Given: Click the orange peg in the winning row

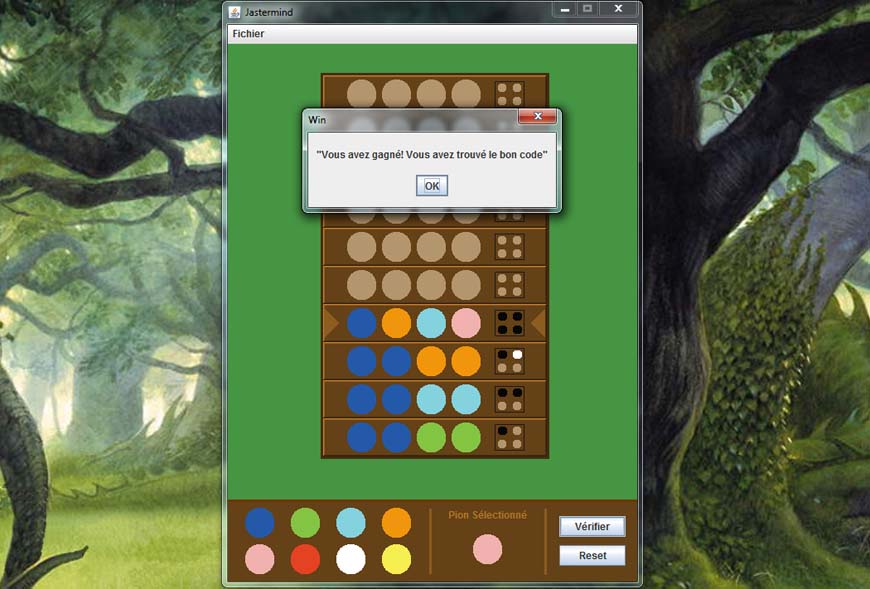Looking at the screenshot, I should [396, 323].
